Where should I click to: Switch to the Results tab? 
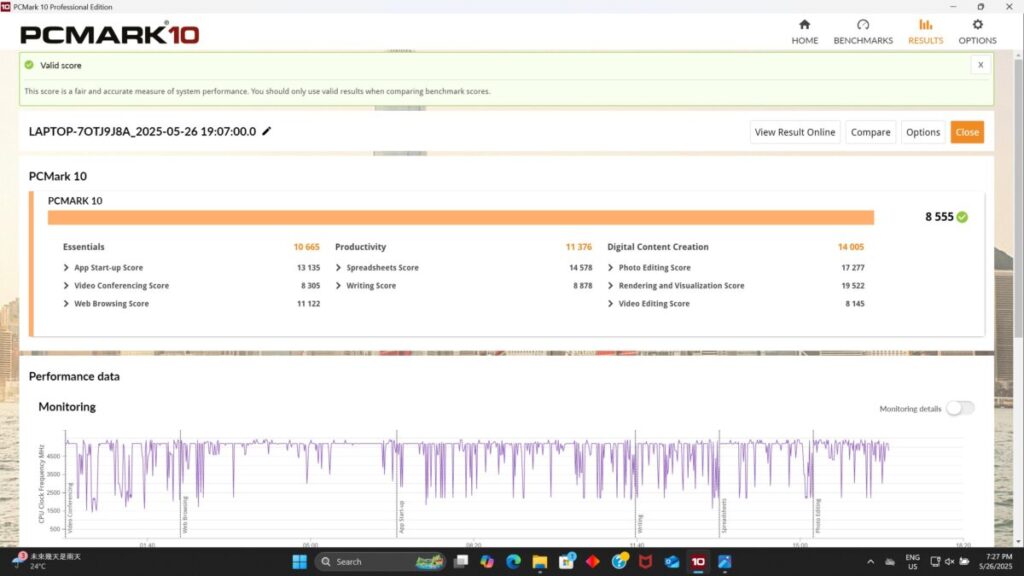click(x=925, y=31)
